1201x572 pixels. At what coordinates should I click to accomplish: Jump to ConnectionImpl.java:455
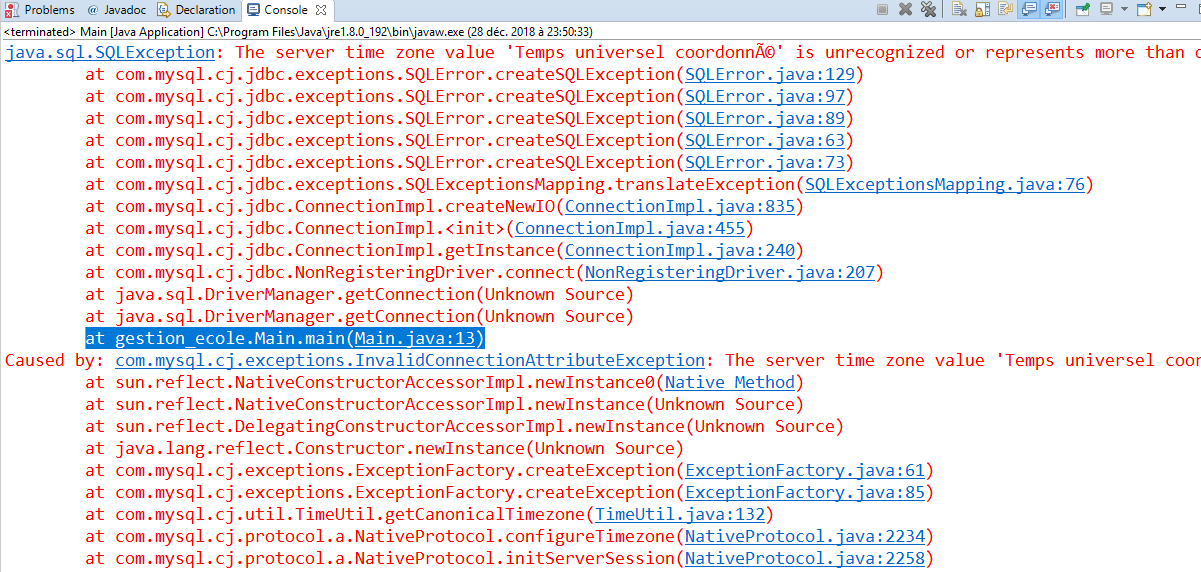click(629, 228)
